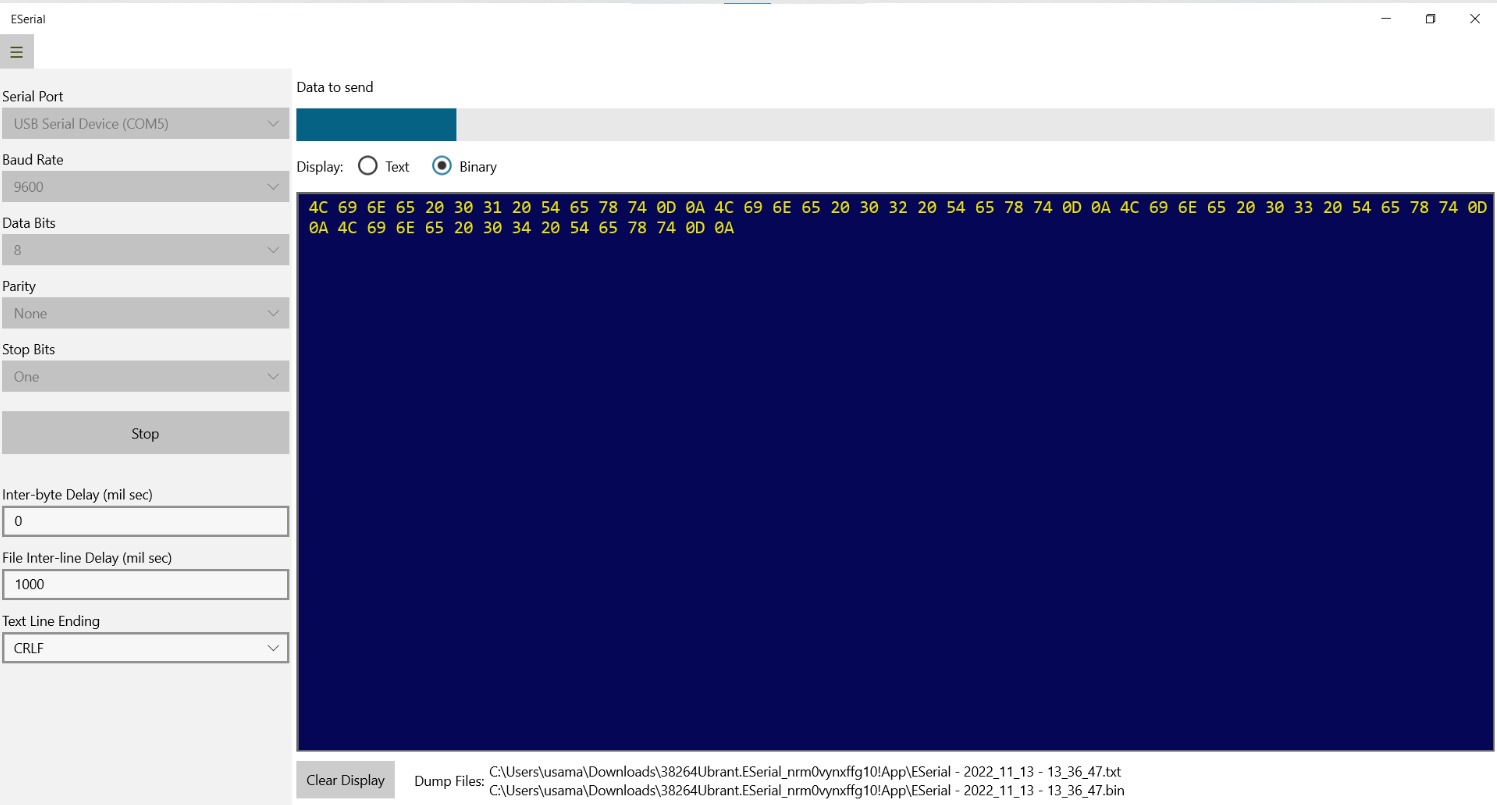Select the Binary display radio button

[x=441, y=166]
